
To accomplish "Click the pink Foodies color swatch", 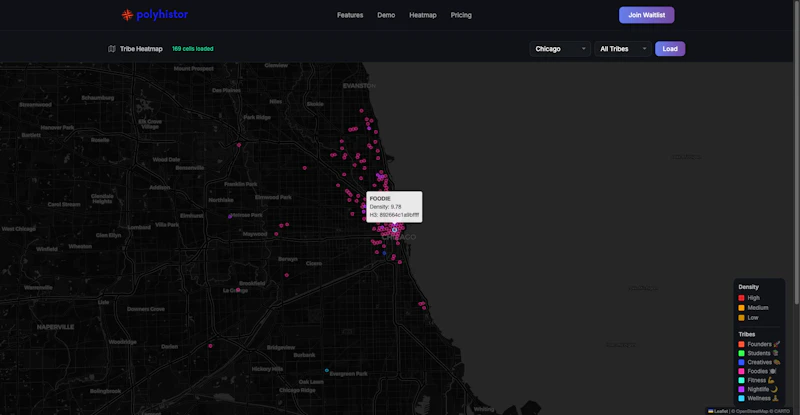I will [741, 371].
